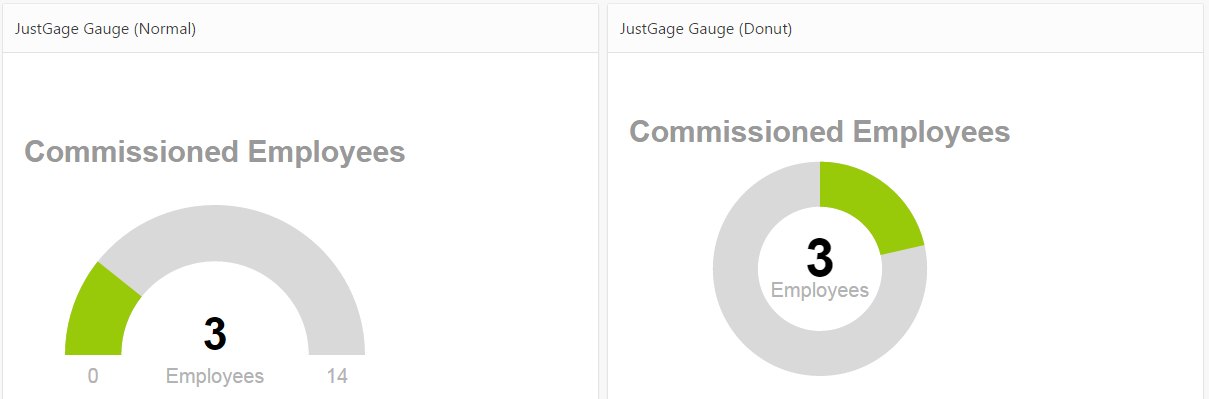1209x399 pixels.
Task: Click the Commissioned Employees title in Normal panel
Action: point(215,152)
